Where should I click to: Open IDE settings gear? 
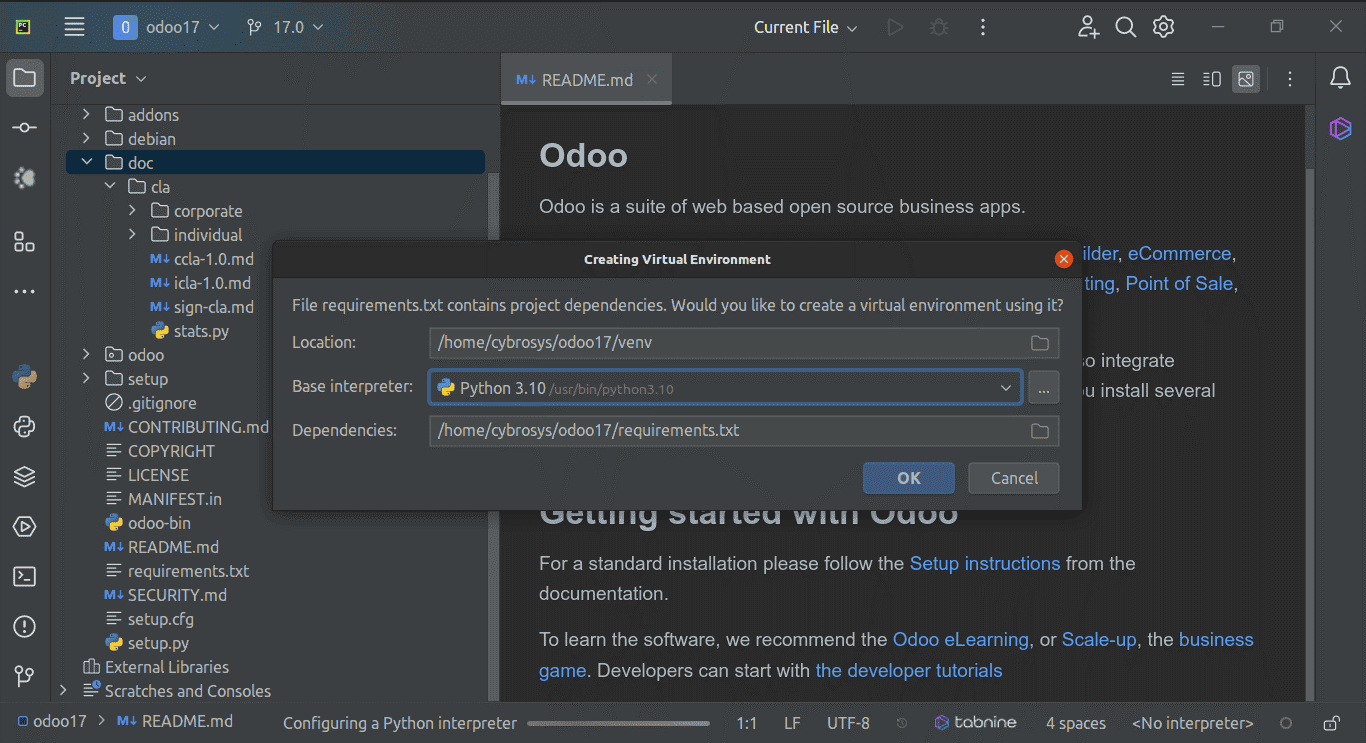coord(1163,27)
